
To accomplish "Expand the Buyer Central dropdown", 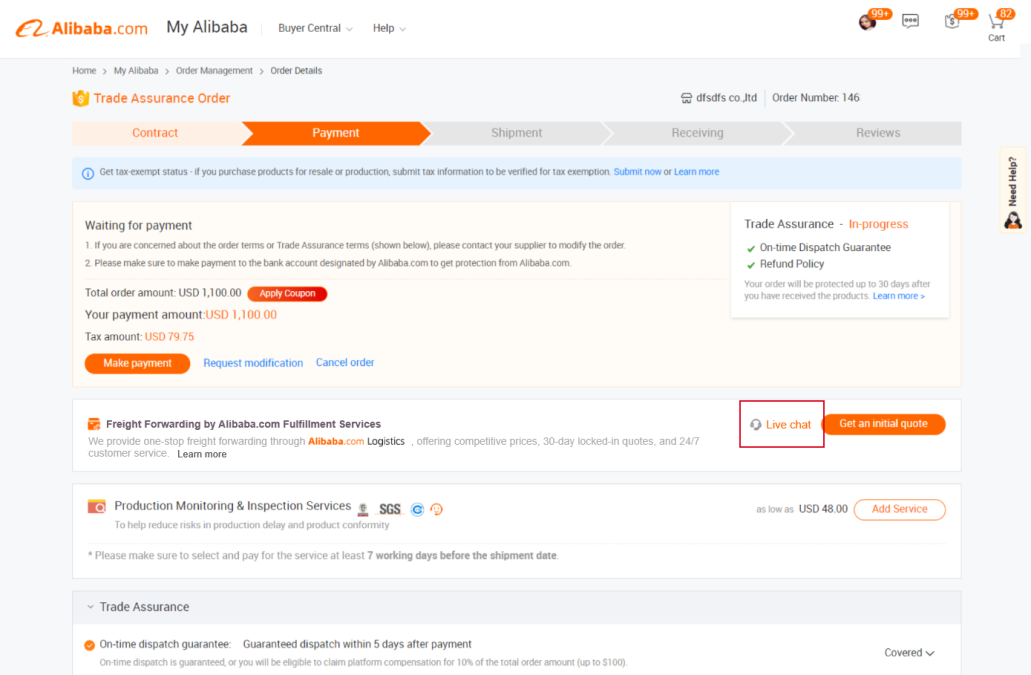I will pyautogui.click(x=315, y=28).
